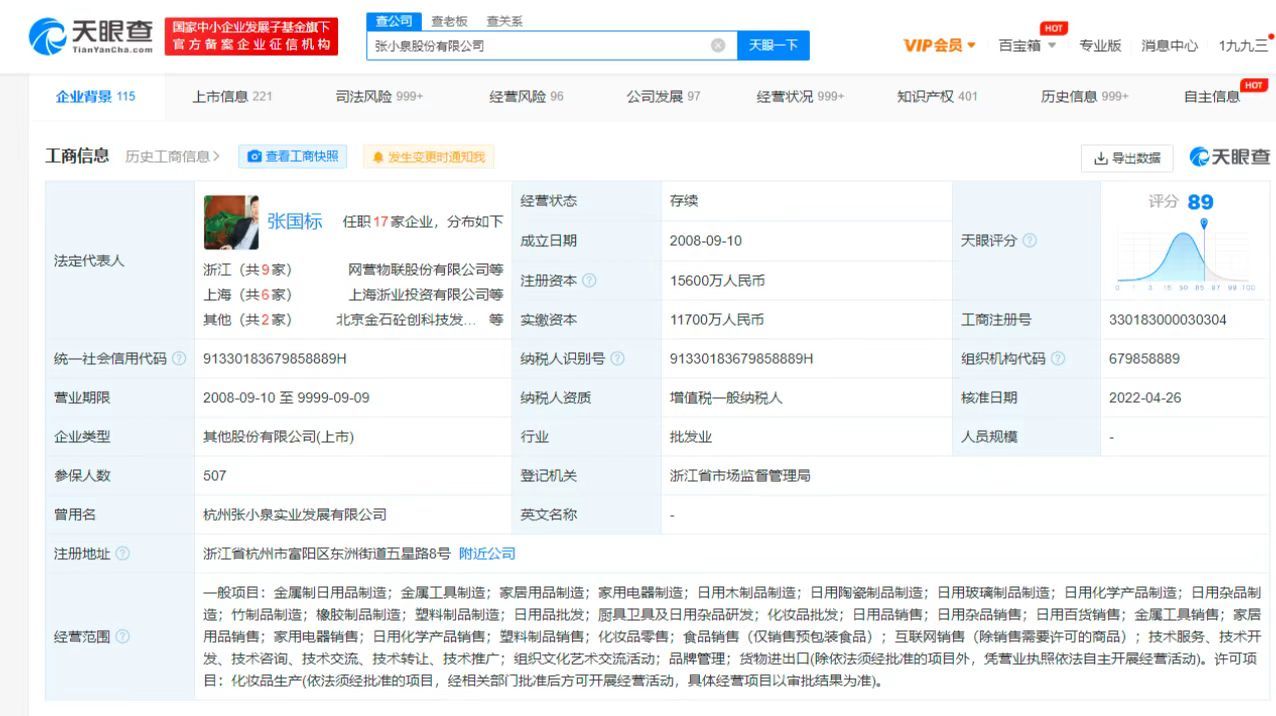Click the help icon beside 组织机构代码
This screenshot has height=716, width=1276.
[1058, 358]
